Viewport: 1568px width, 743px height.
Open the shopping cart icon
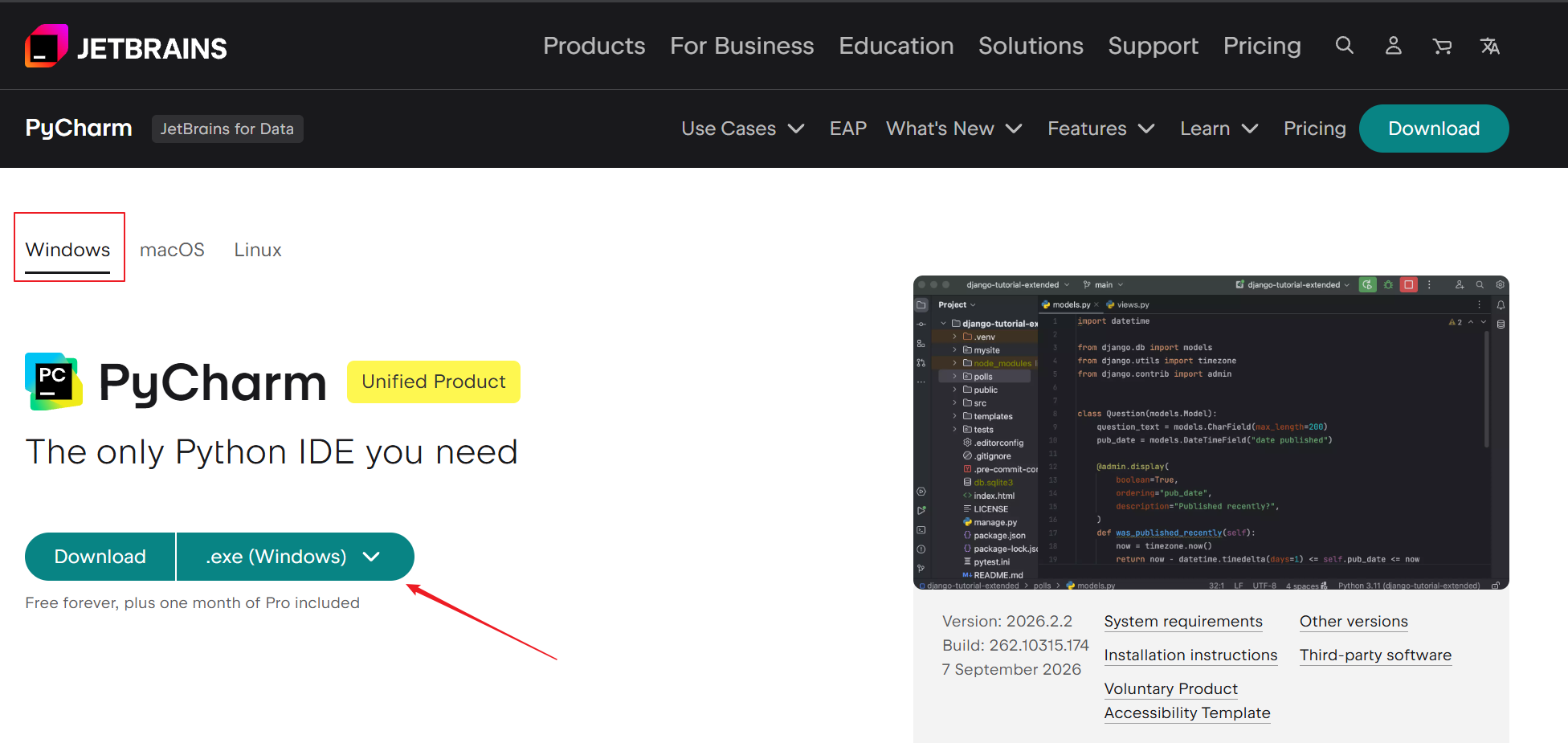1442,47
